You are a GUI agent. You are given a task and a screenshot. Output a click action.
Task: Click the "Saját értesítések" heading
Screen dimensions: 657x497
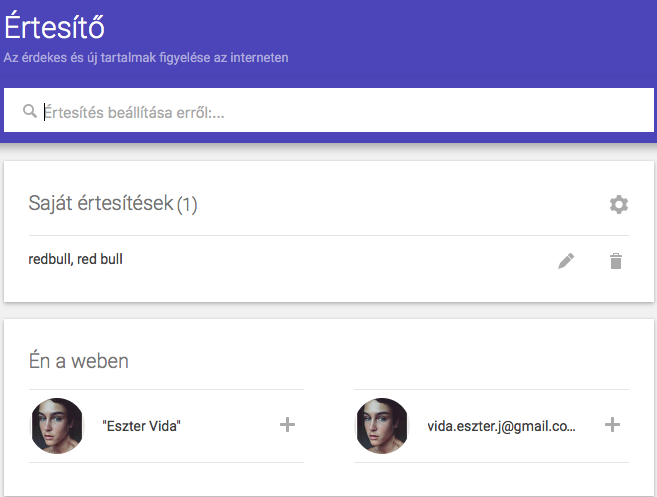click(x=100, y=205)
